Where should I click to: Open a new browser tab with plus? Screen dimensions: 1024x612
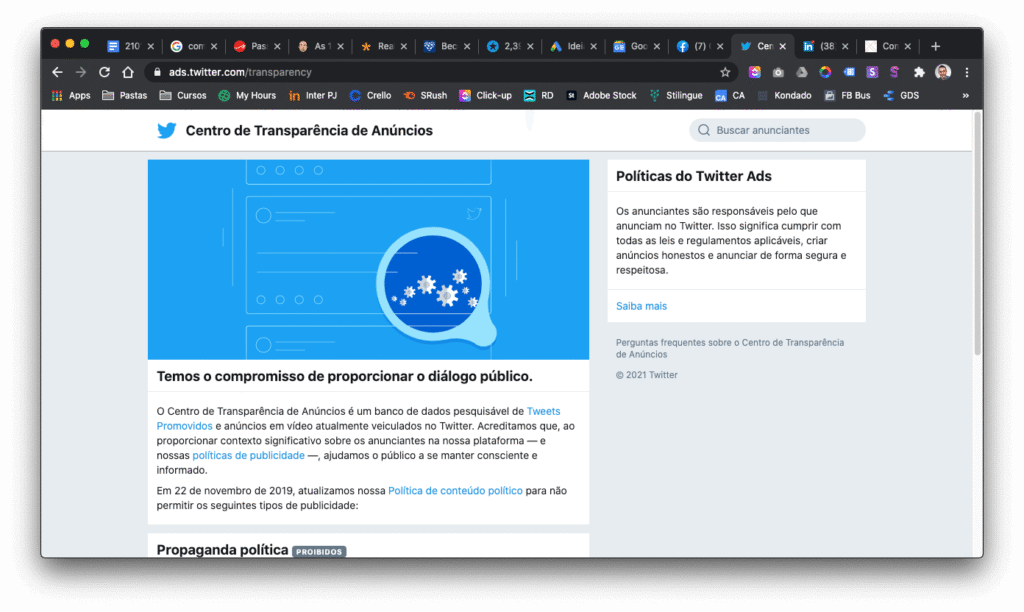click(x=935, y=46)
